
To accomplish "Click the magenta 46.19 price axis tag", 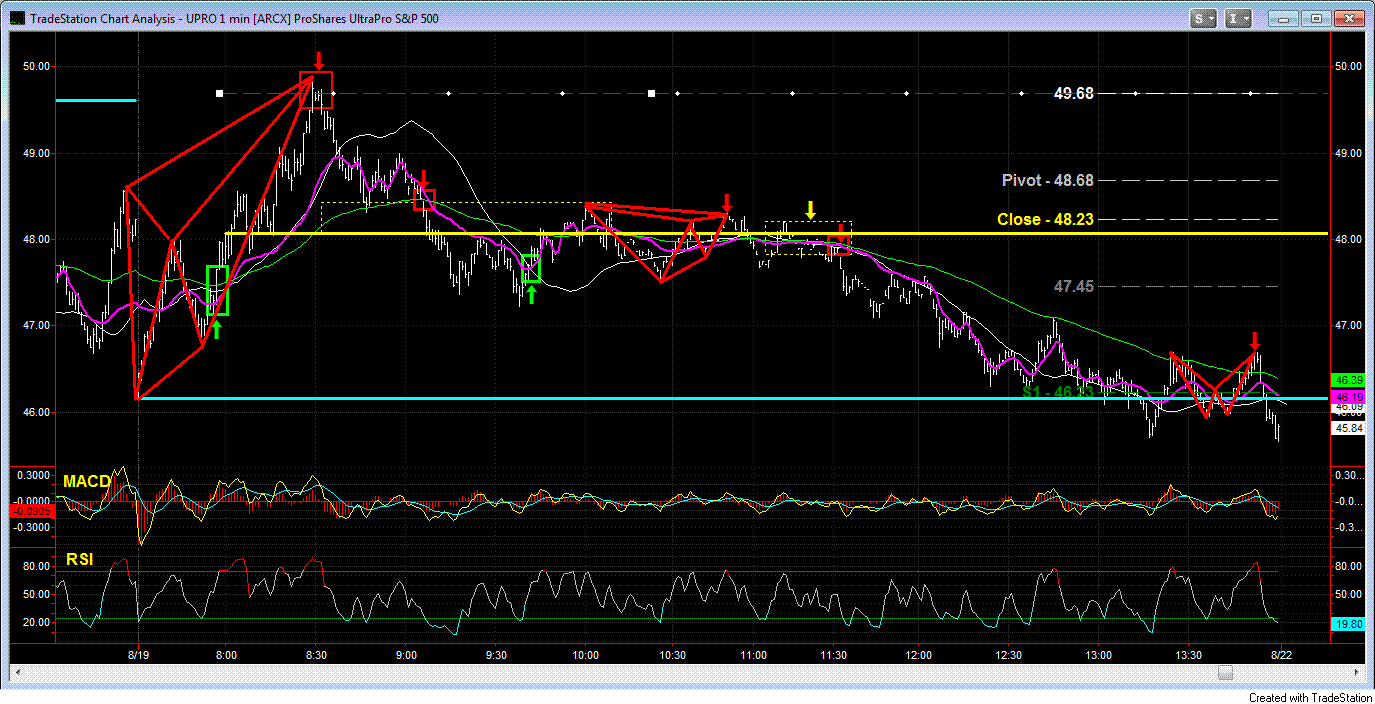I will (x=1346, y=397).
